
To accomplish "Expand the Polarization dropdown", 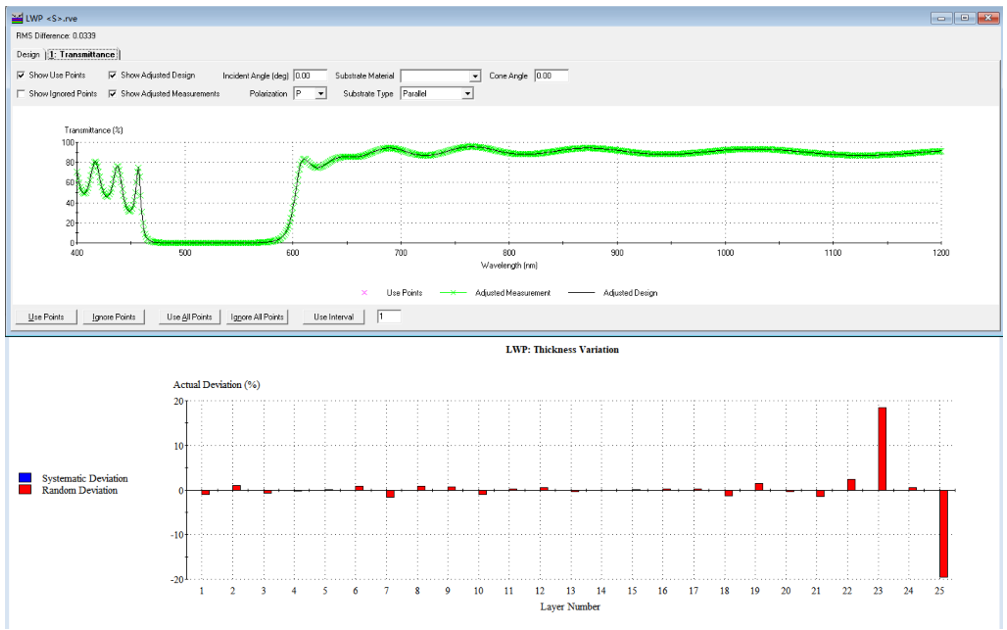I will 320,94.
